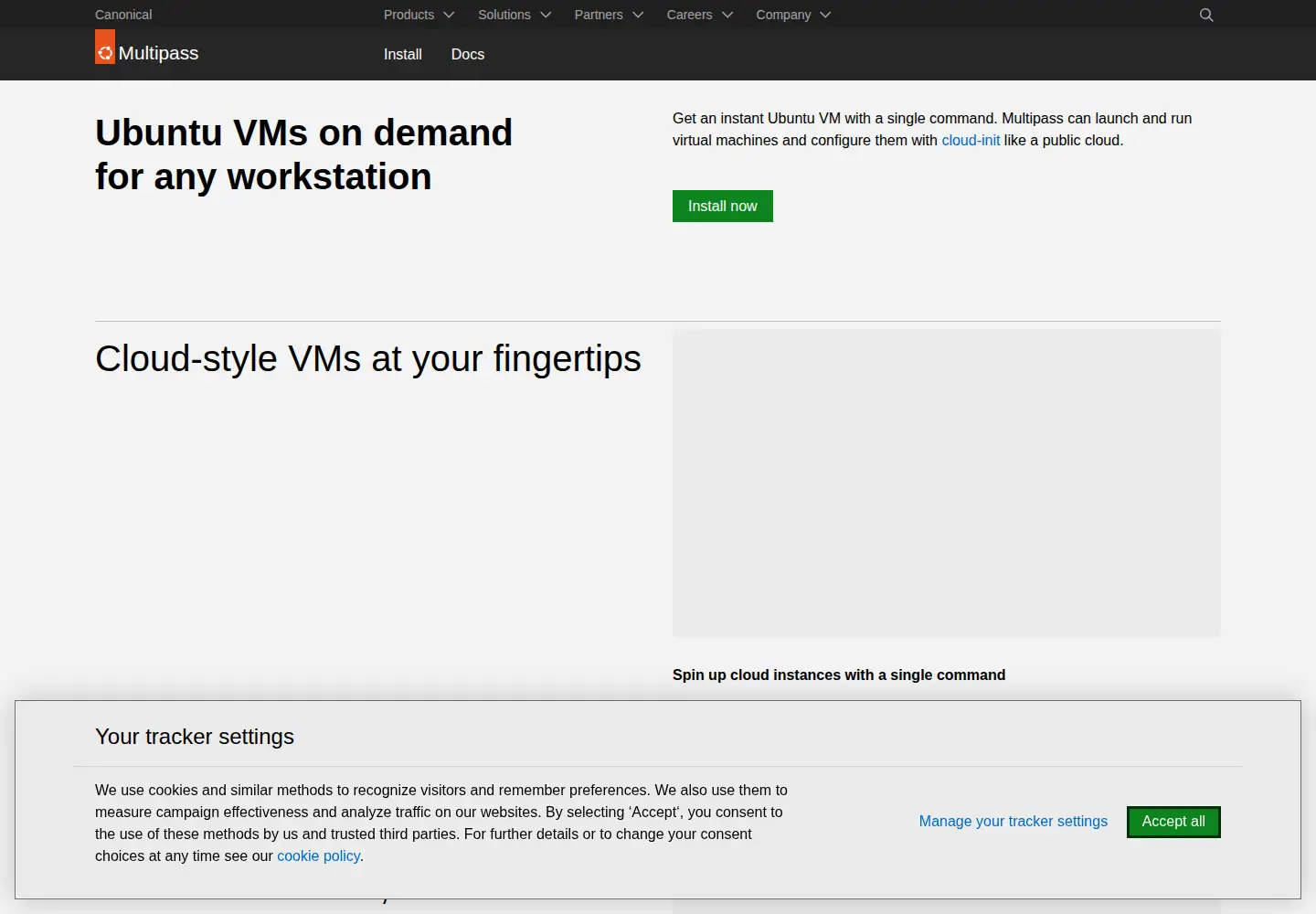Expand the Products dropdown menu
Viewport: 1316px width, 914px height.
(419, 15)
